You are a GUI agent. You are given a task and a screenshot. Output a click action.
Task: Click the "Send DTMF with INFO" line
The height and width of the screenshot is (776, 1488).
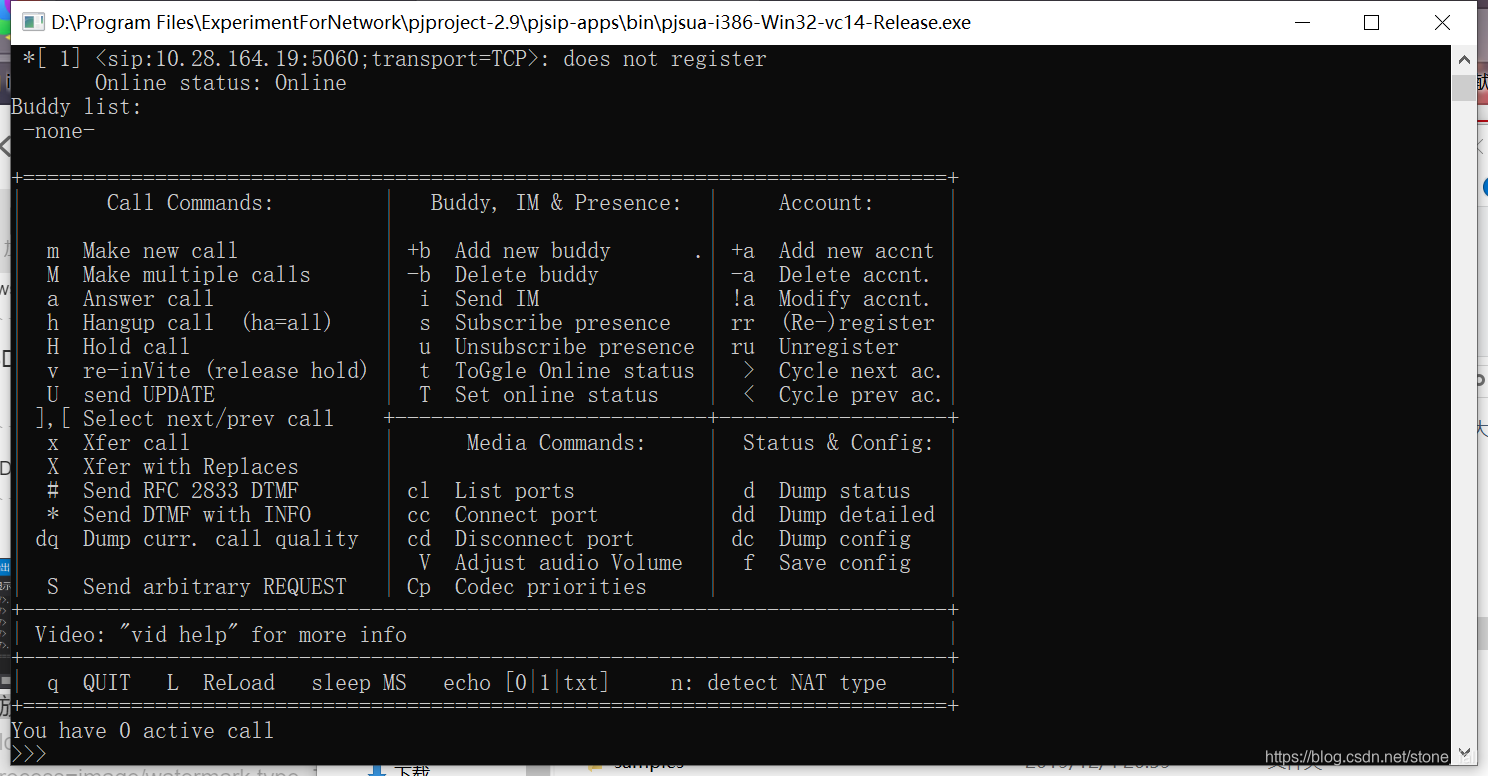(x=178, y=515)
